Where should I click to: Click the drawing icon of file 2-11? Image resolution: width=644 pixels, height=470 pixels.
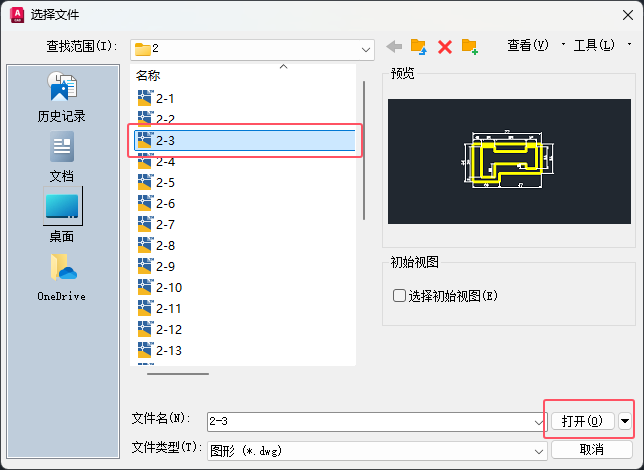coord(145,308)
